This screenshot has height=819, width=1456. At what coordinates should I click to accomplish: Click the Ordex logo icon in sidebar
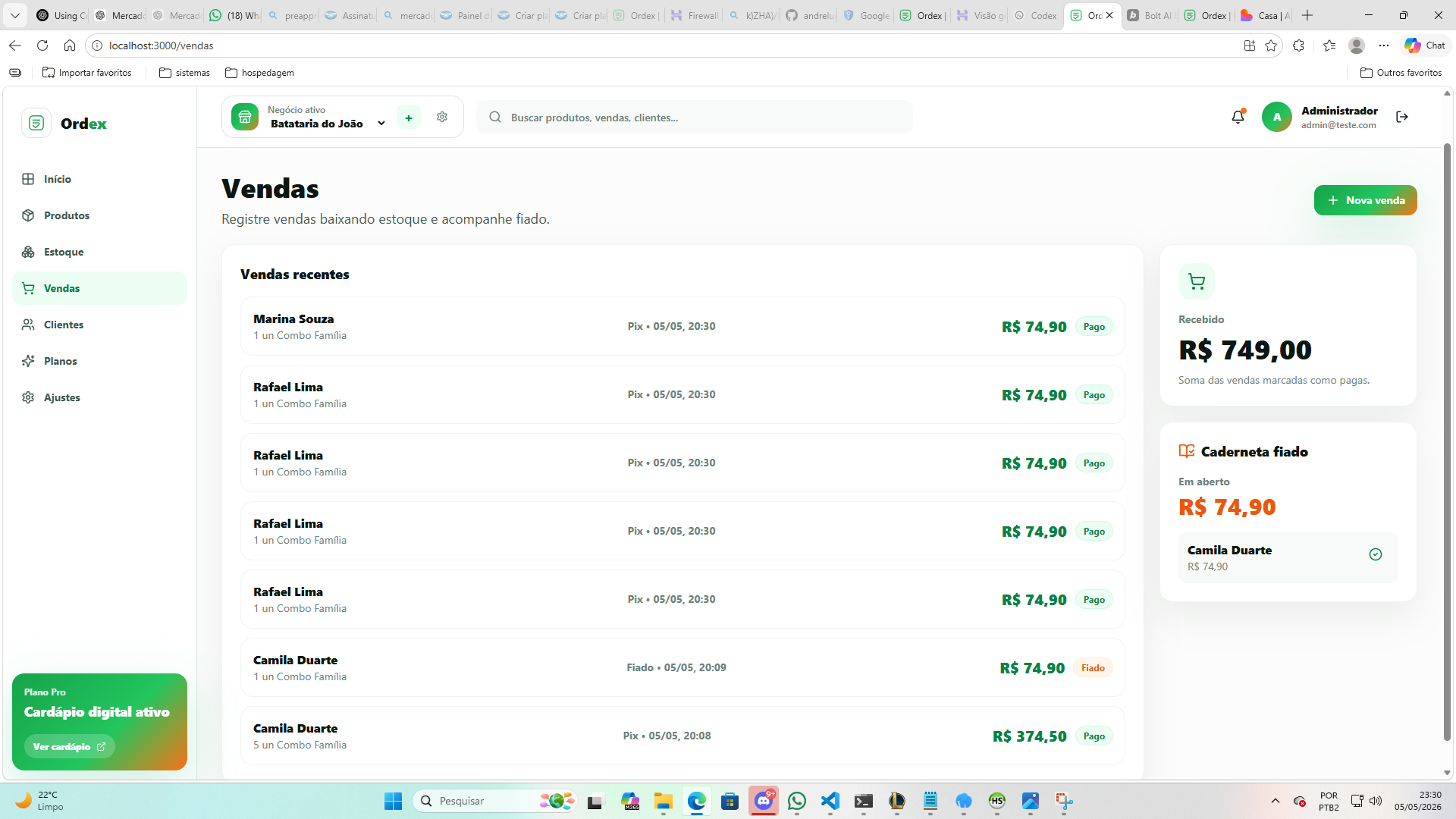click(36, 123)
